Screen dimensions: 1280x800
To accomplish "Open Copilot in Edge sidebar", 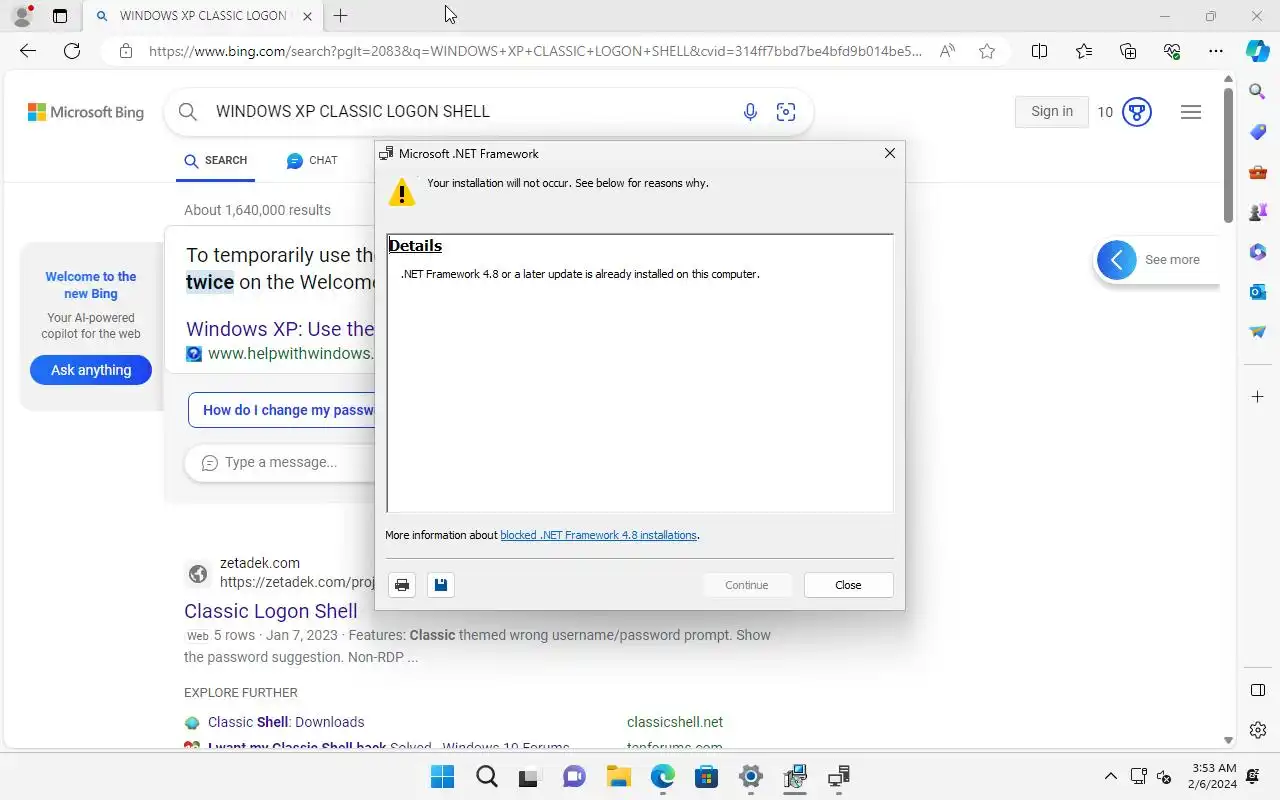I will tap(1258, 51).
